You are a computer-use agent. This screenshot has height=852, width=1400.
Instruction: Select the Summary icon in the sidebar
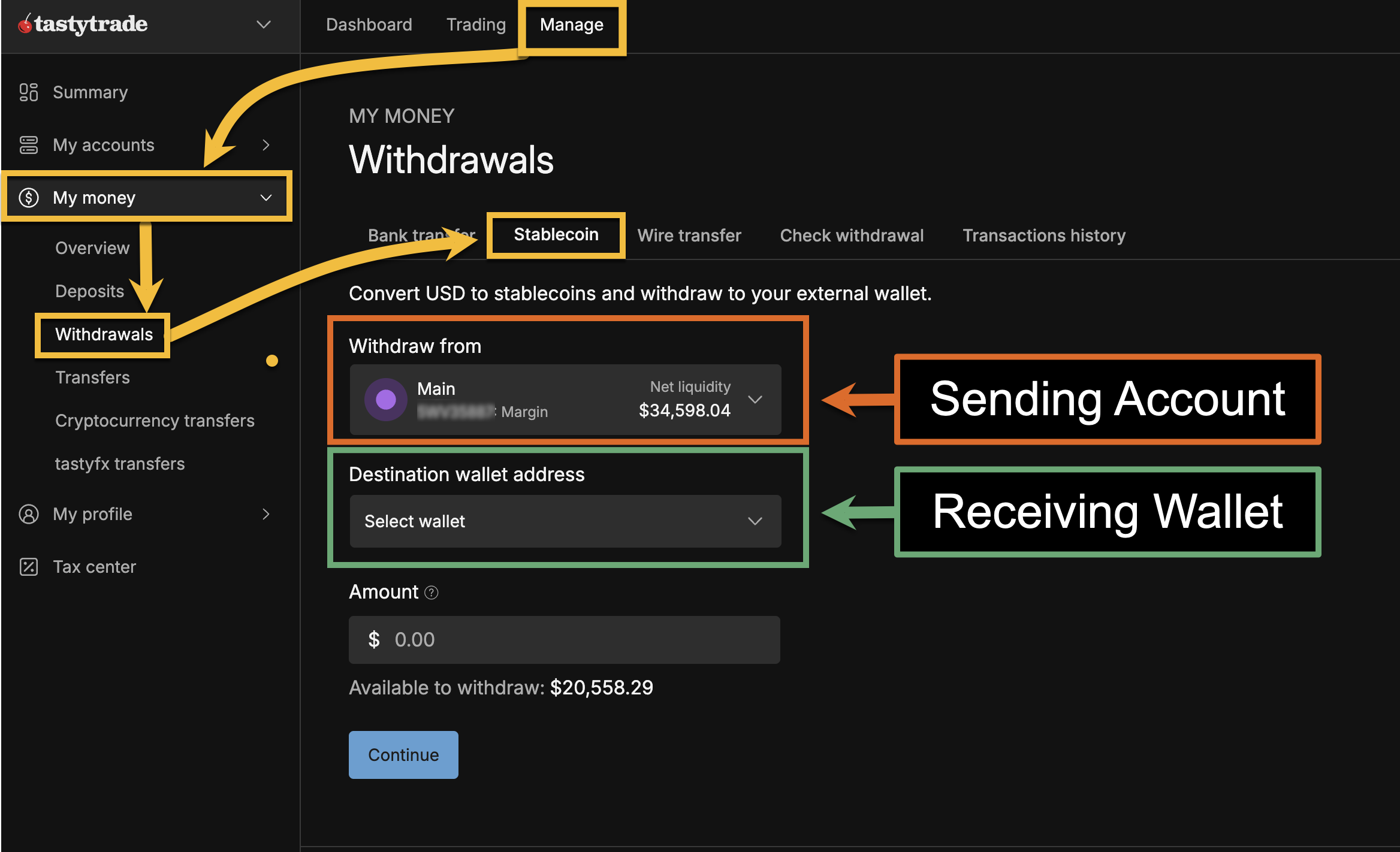(x=28, y=92)
